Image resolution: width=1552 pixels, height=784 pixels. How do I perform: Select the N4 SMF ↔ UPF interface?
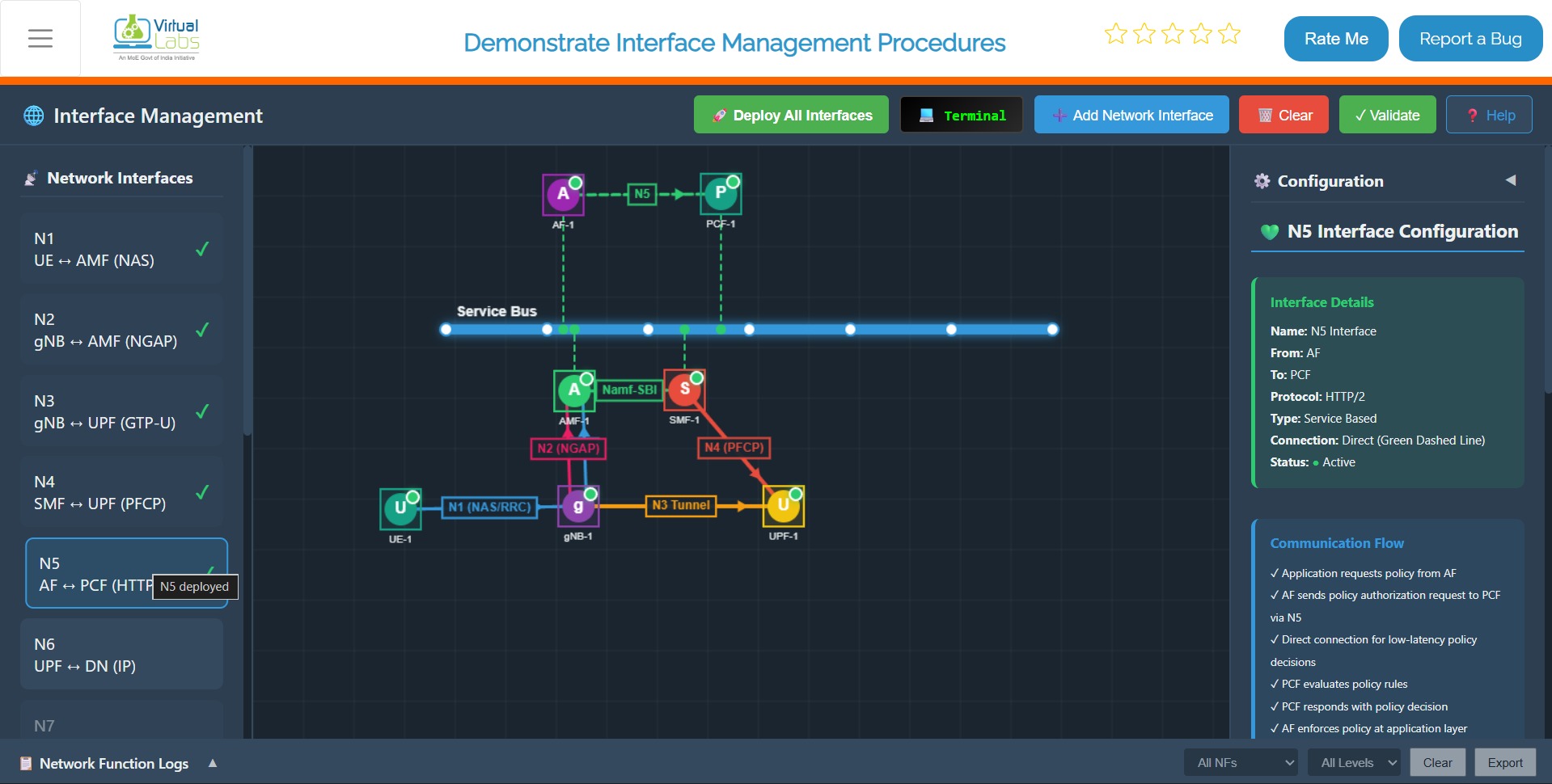[x=122, y=492]
